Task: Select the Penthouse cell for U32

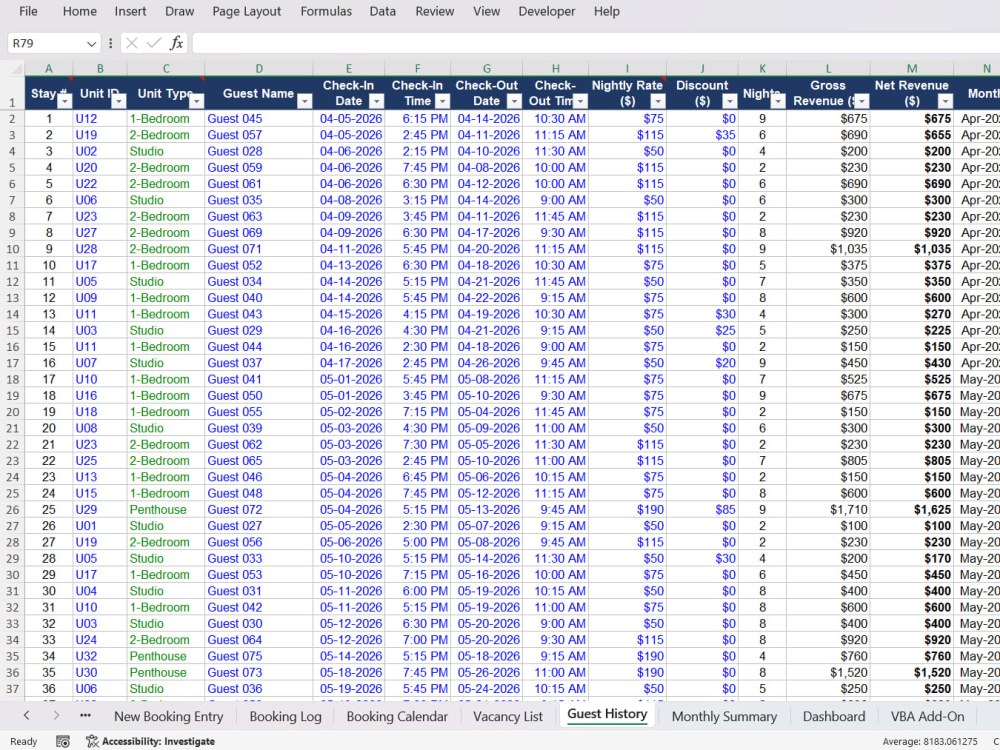Action: pyautogui.click(x=166, y=656)
